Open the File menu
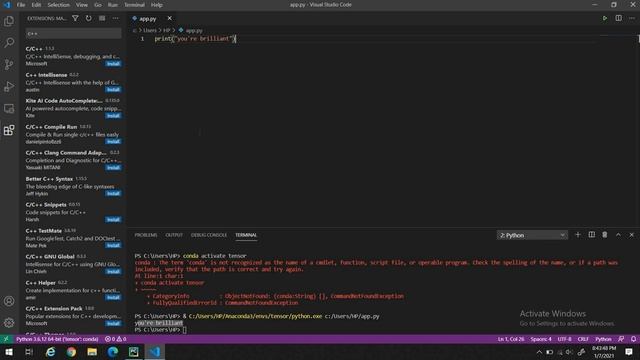Screen dimensions: 640x360 [21, 5]
